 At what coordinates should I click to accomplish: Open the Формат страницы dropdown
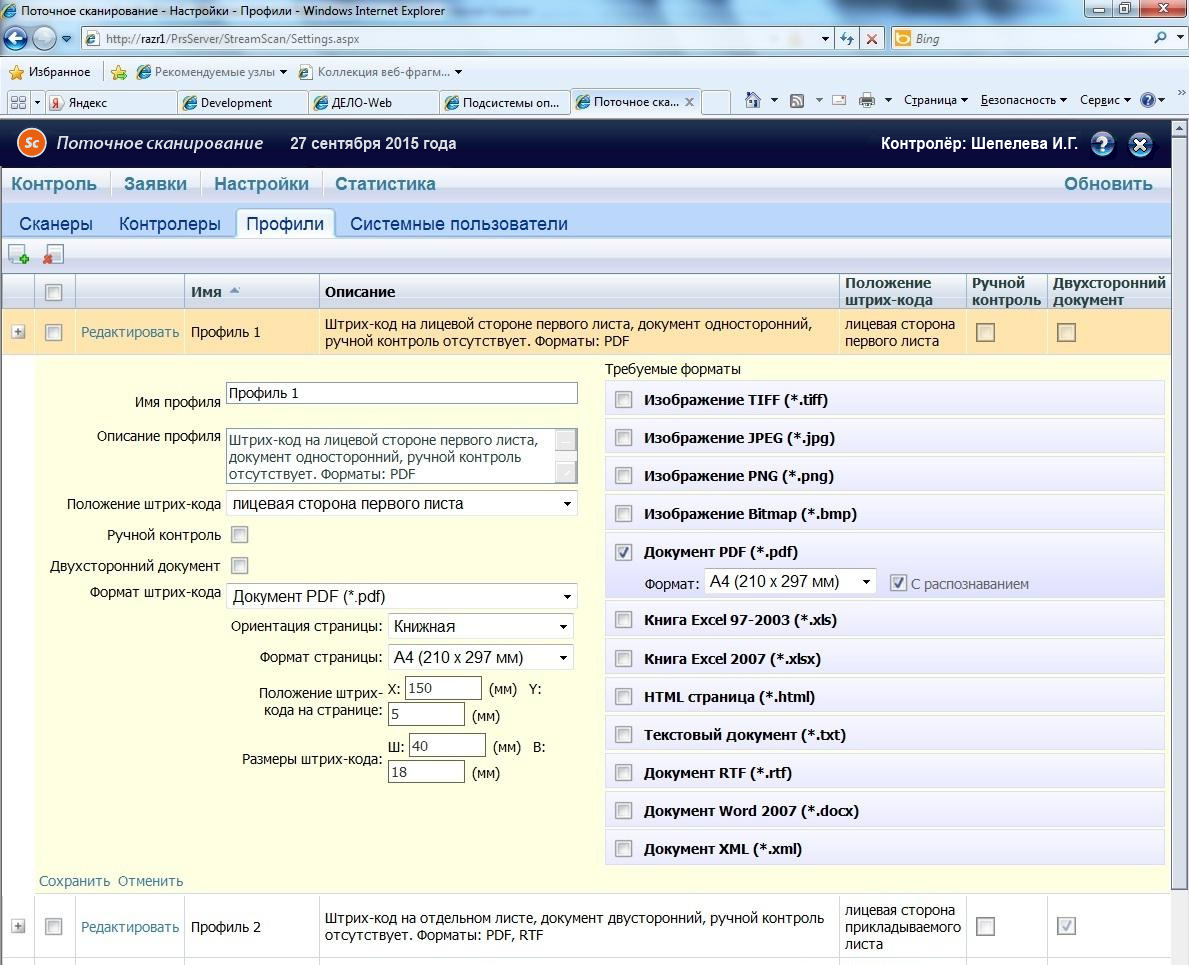(x=481, y=657)
